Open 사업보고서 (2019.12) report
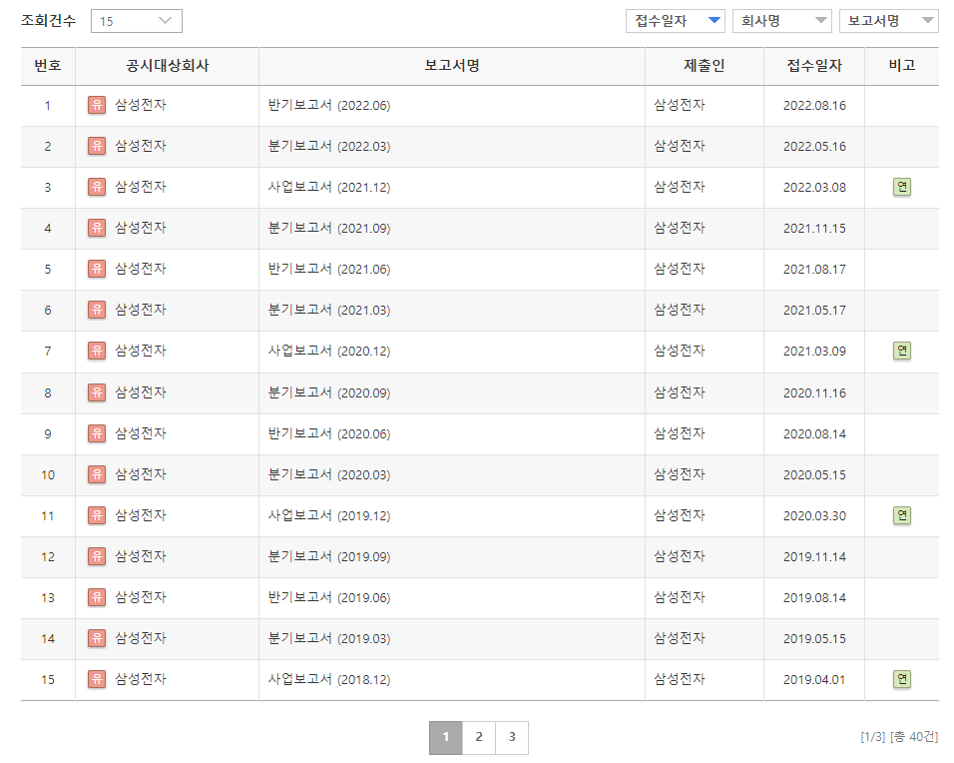This screenshot has width=954, height=763. click(329, 515)
